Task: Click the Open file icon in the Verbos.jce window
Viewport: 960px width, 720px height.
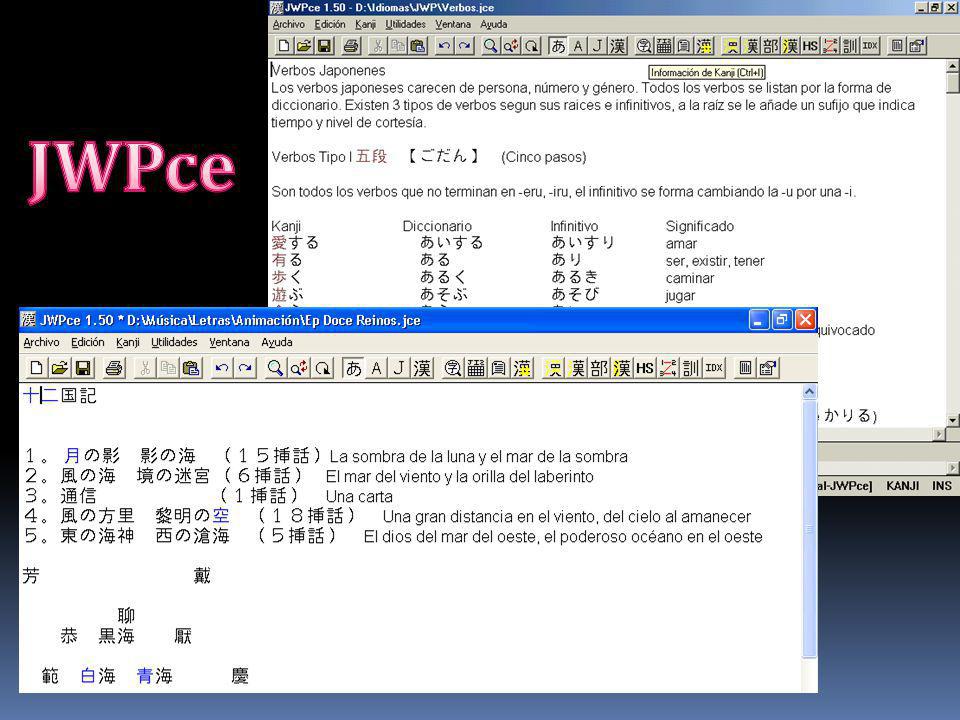Action: 304,46
